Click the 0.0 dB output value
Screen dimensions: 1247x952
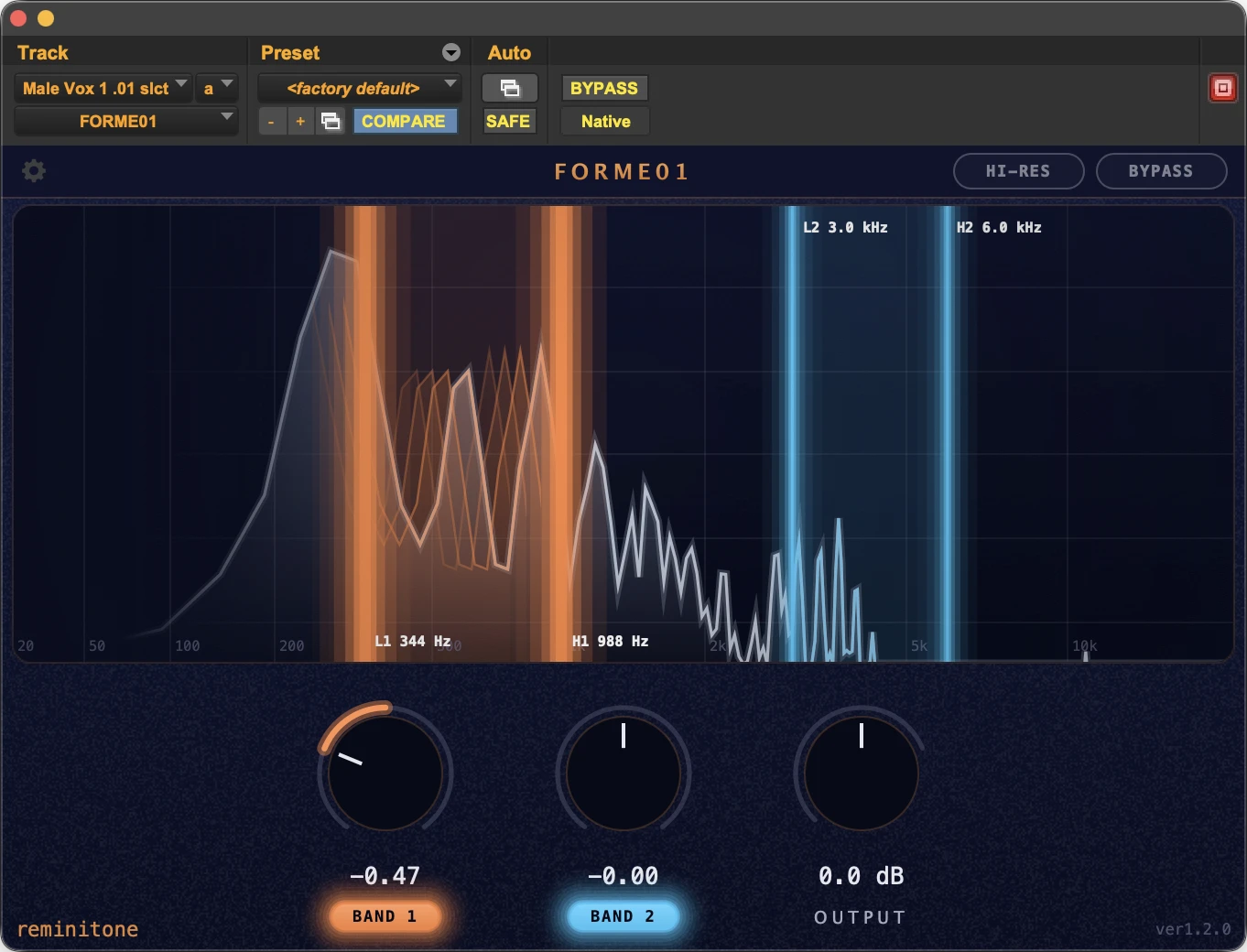coord(861,876)
